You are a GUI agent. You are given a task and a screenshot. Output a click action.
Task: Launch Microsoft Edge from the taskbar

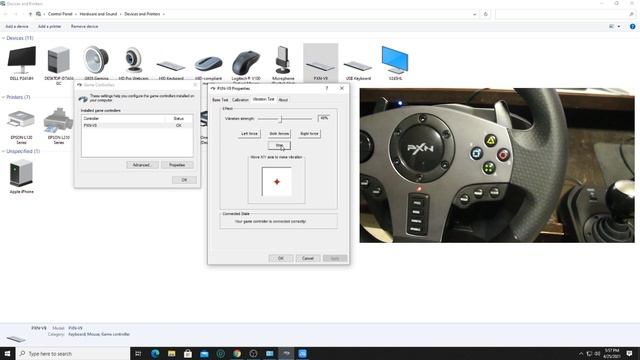tap(155, 353)
